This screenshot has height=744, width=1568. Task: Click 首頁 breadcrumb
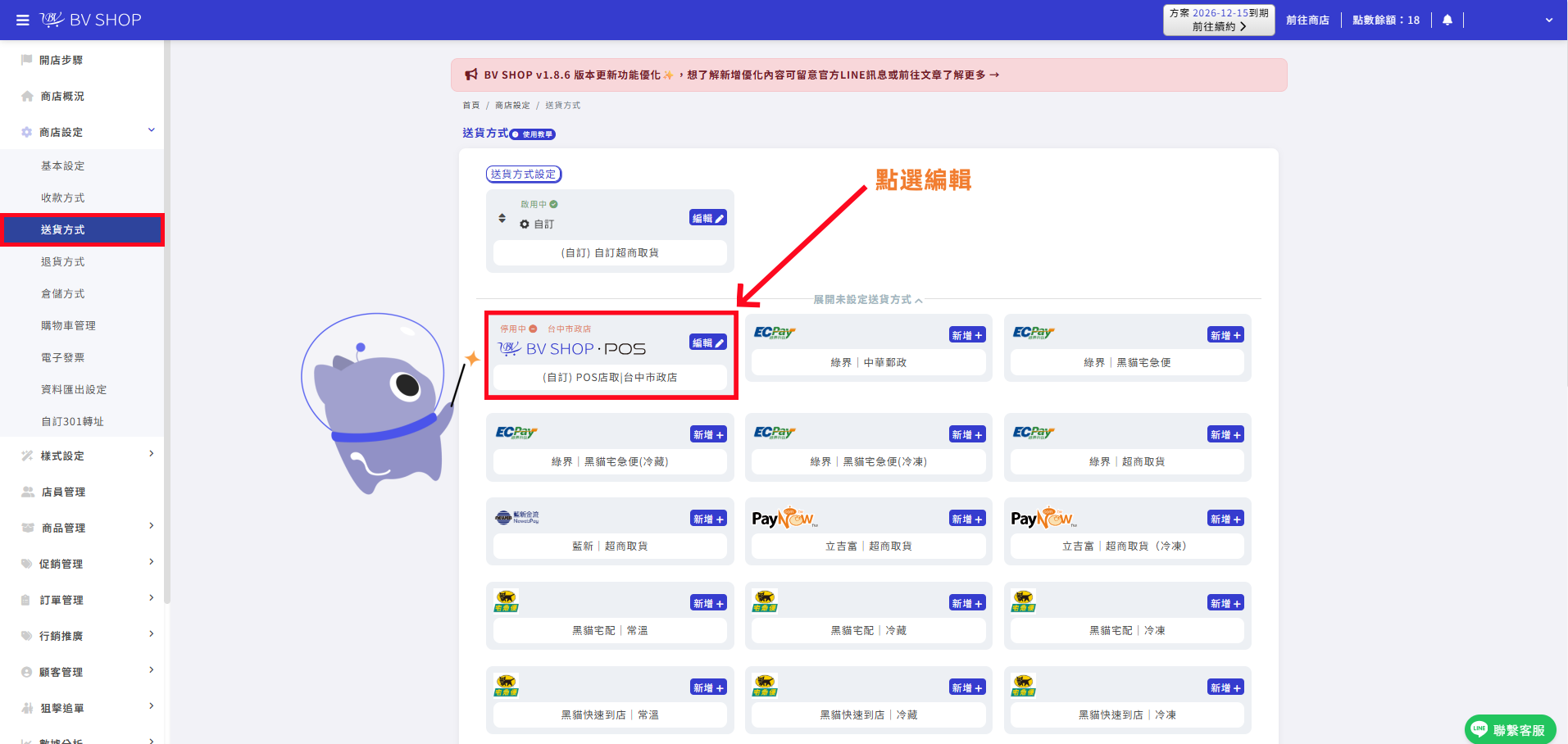[x=471, y=105]
